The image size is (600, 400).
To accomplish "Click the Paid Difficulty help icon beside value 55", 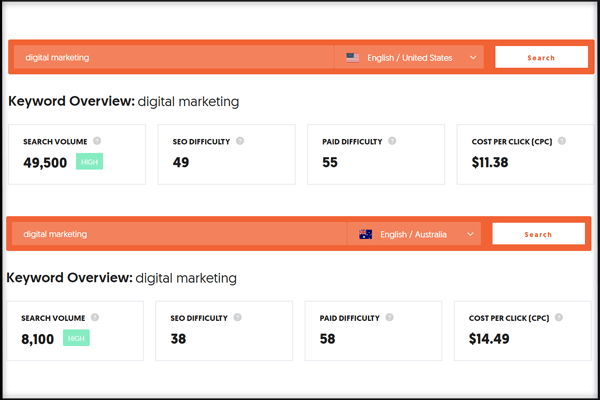I will click(x=392, y=141).
